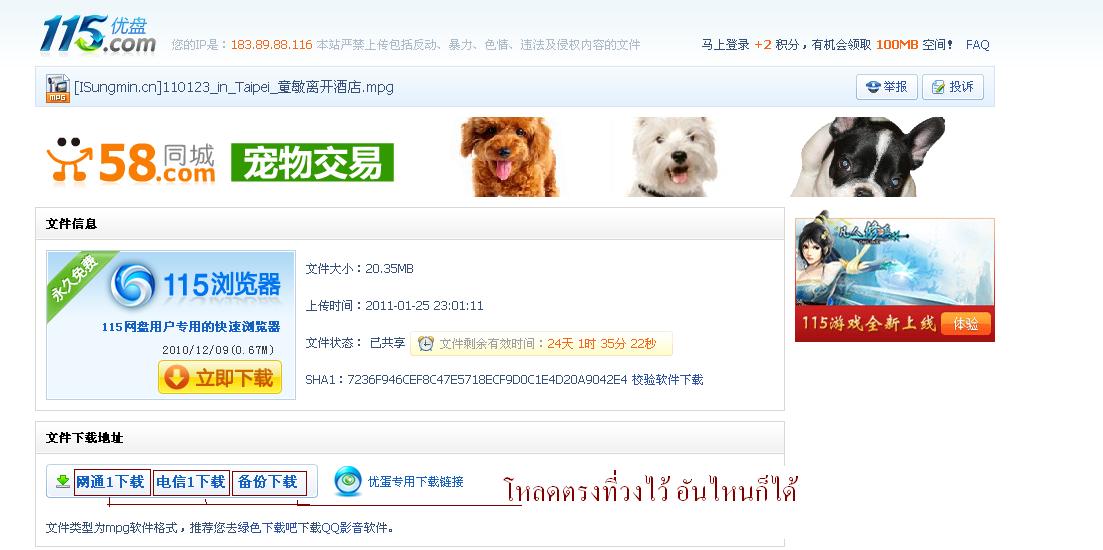This screenshot has height=550, width=1103.
Task: Click the 115.com logo
Action: [98, 34]
